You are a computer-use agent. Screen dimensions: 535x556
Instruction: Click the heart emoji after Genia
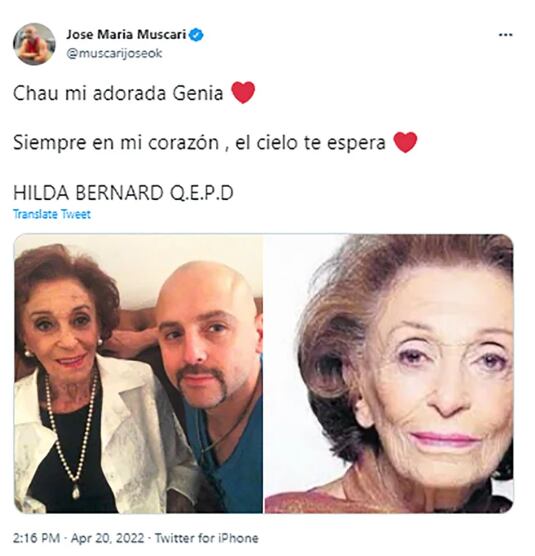click(243, 93)
